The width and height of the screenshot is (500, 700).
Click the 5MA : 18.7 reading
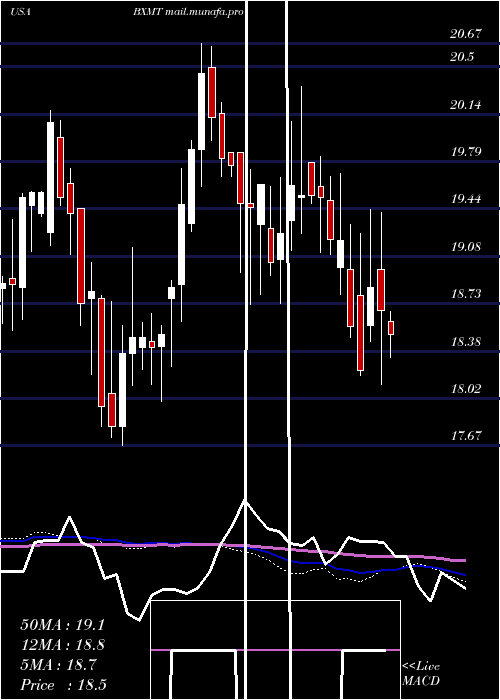[58, 665]
